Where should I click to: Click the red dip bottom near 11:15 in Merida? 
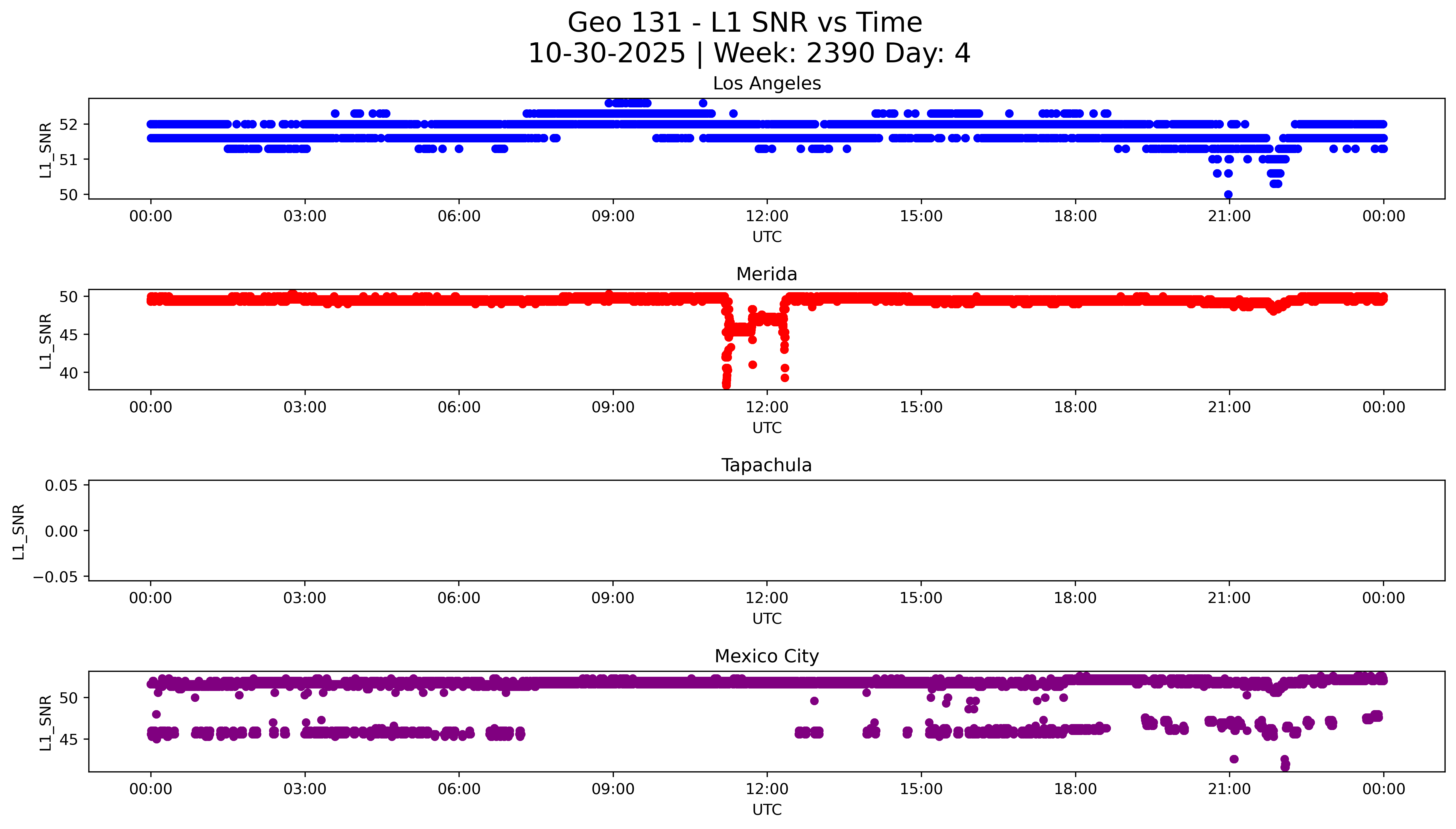point(726,385)
